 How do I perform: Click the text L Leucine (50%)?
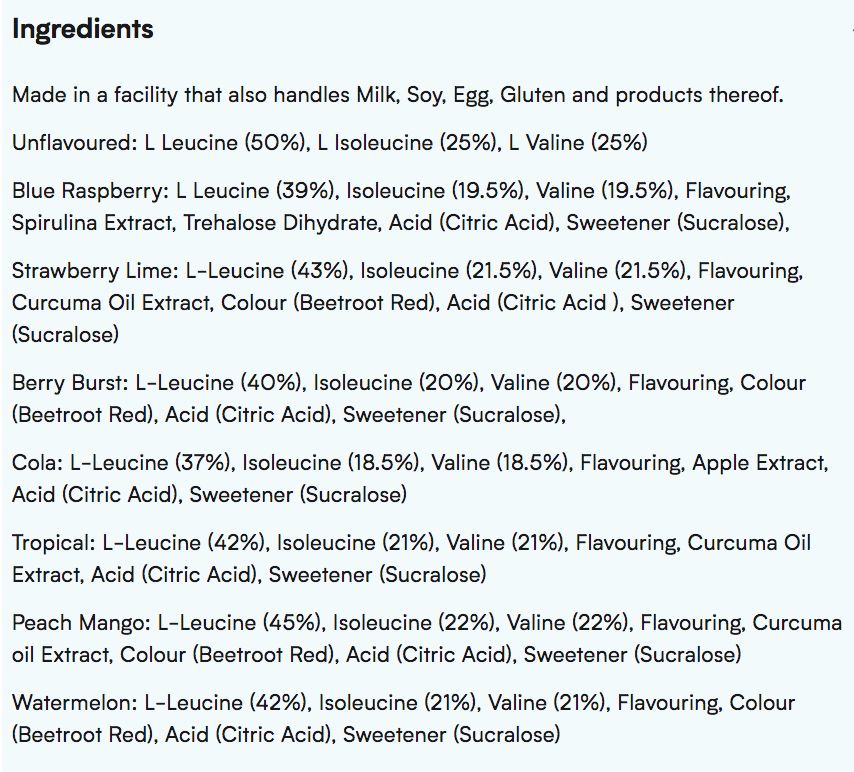pyautogui.click(x=226, y=143)
